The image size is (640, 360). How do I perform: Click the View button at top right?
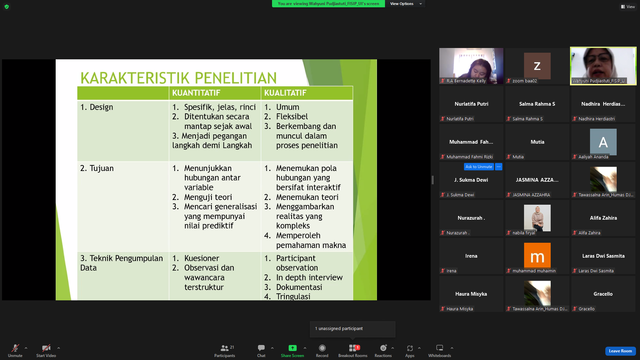click(628, 7)
